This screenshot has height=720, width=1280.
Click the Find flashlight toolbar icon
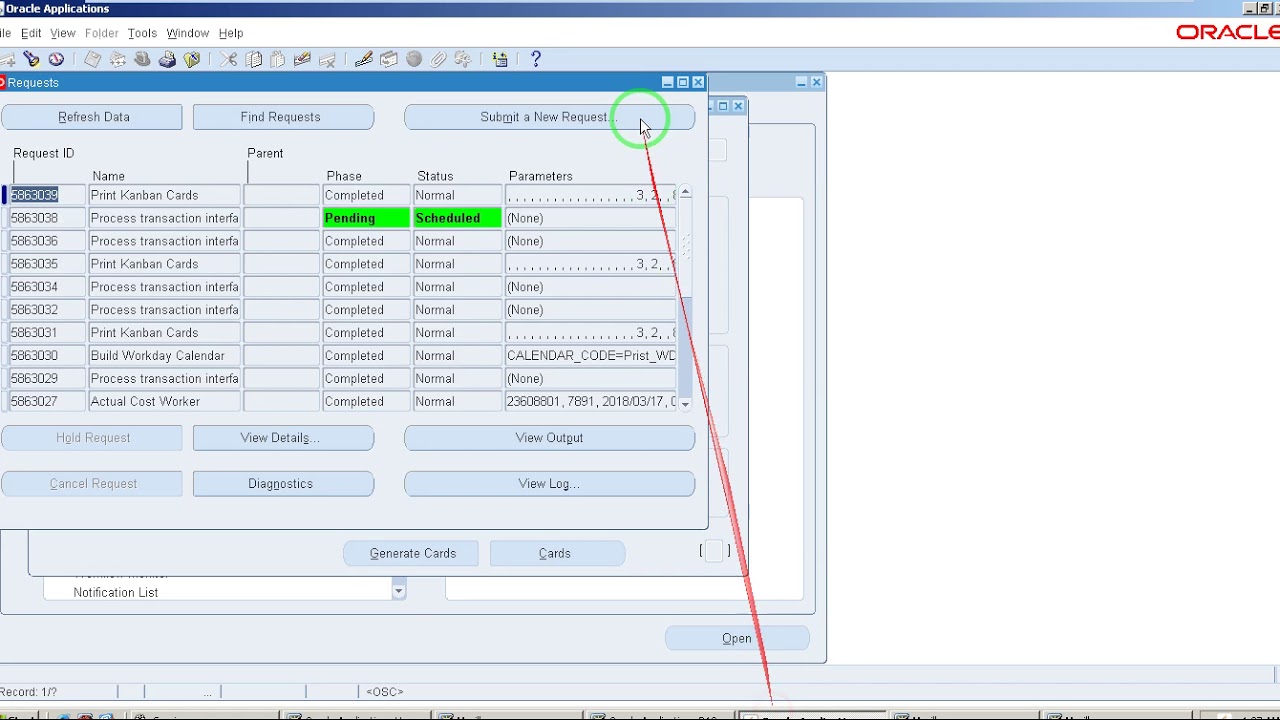[31, 60]
